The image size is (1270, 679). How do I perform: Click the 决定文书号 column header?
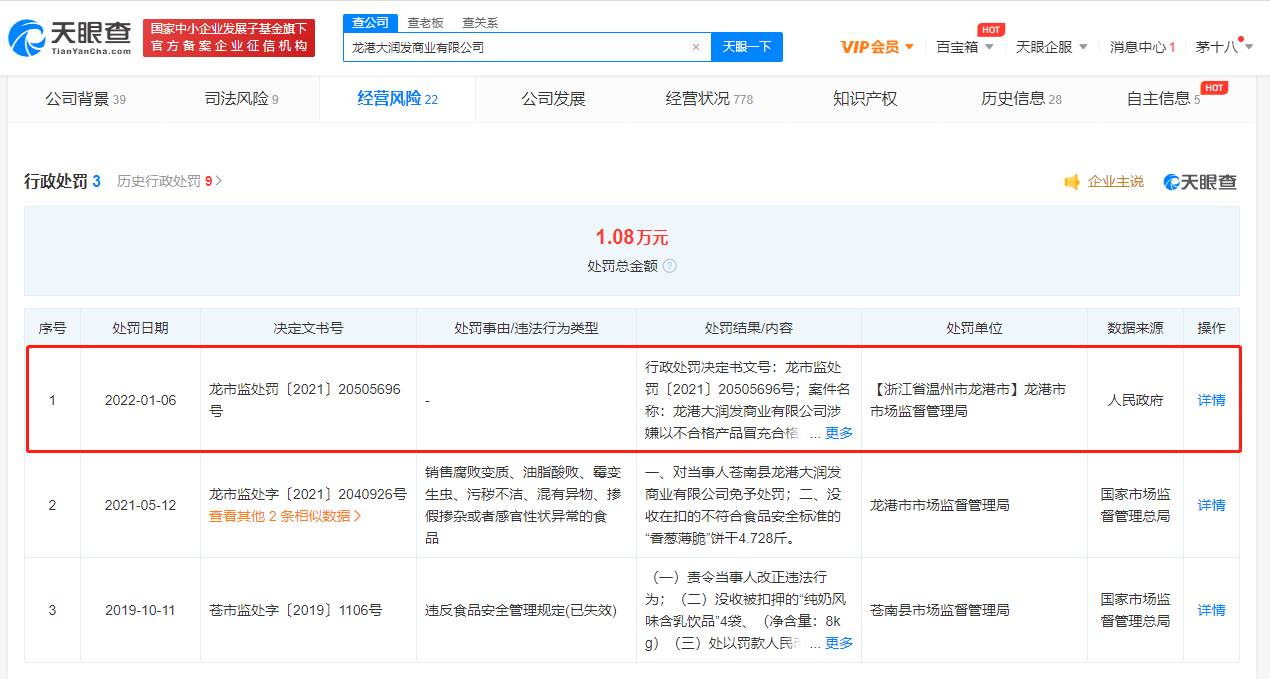[308, 328]
